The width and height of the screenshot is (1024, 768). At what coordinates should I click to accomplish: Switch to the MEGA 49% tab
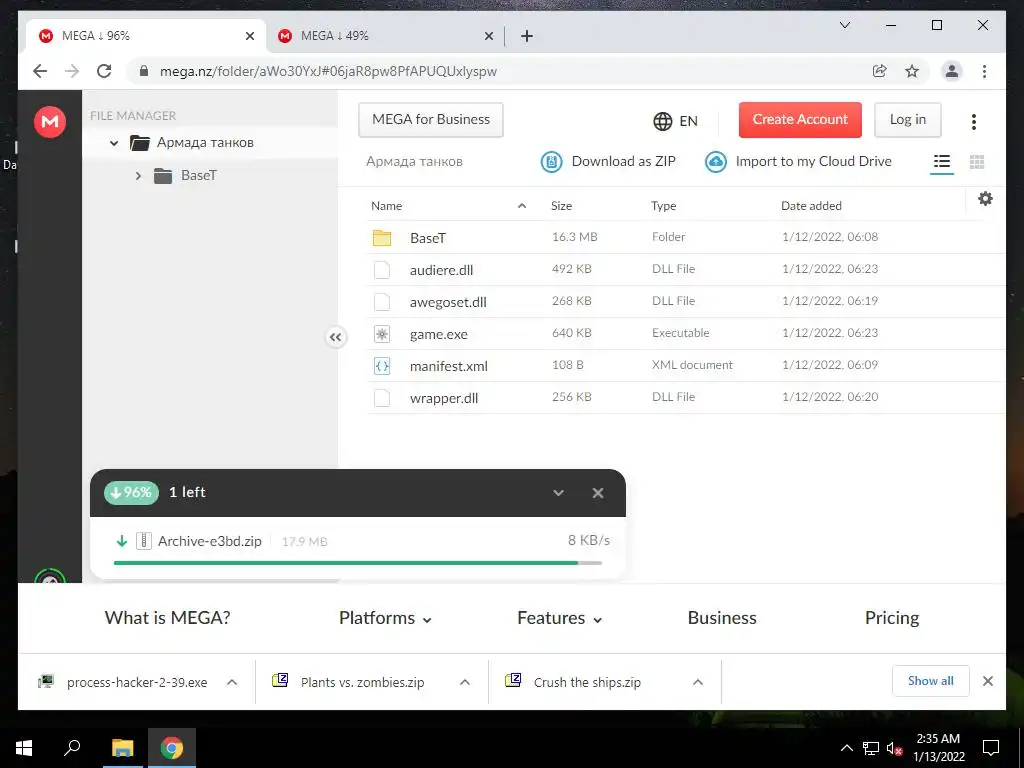pyautogui.click(x=385, y=36)
